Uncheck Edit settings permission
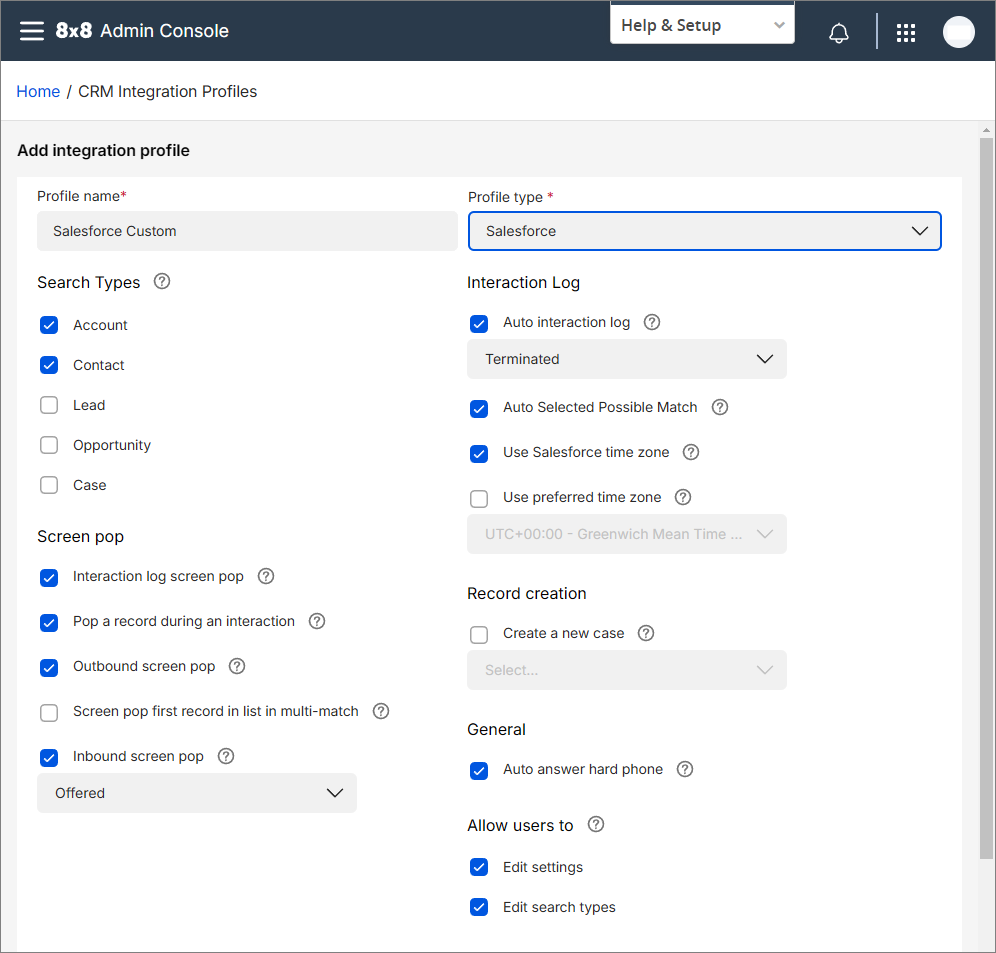 pyautogui.click(x=479, y=867)
